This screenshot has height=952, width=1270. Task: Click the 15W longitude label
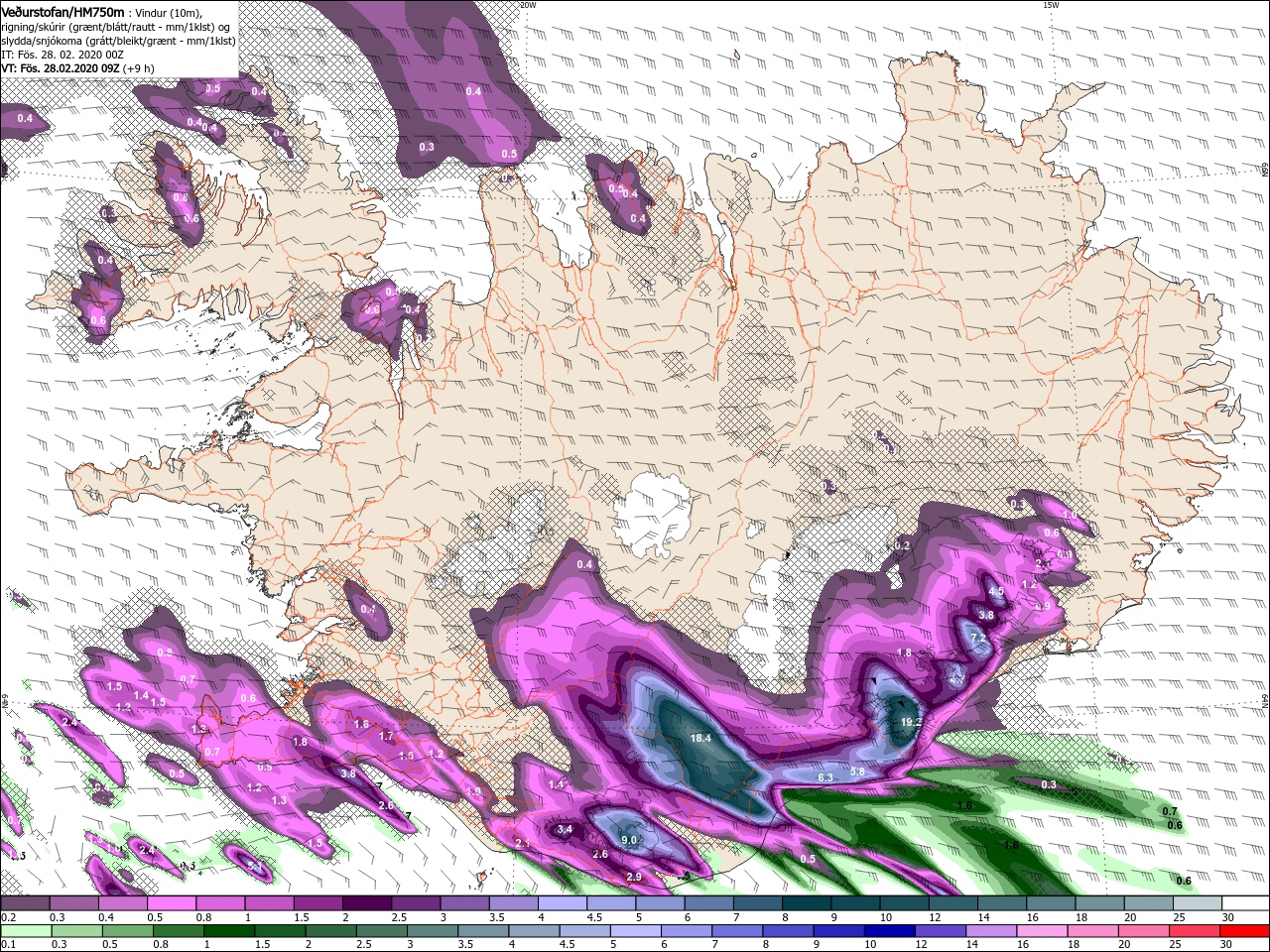click(x=1051, y=5)
